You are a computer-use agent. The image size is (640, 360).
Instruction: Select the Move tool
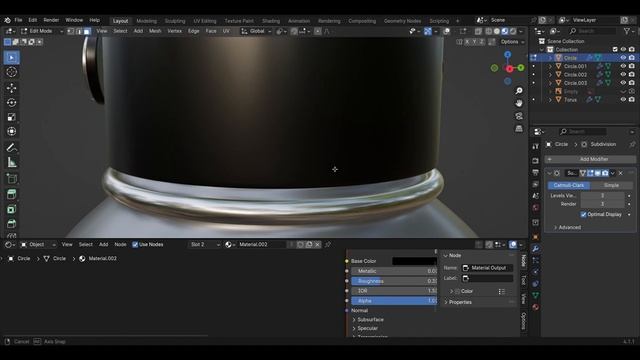point(11,88)
